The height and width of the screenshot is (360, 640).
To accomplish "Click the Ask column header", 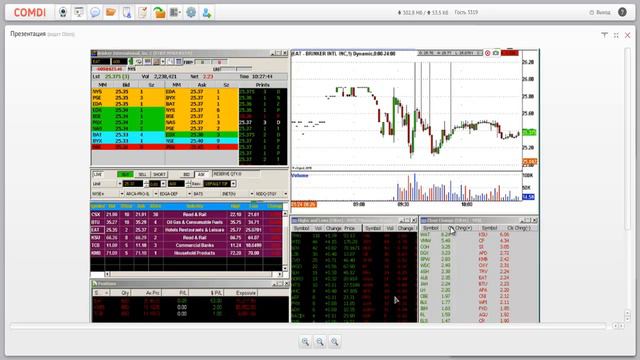I will point(202,85).
